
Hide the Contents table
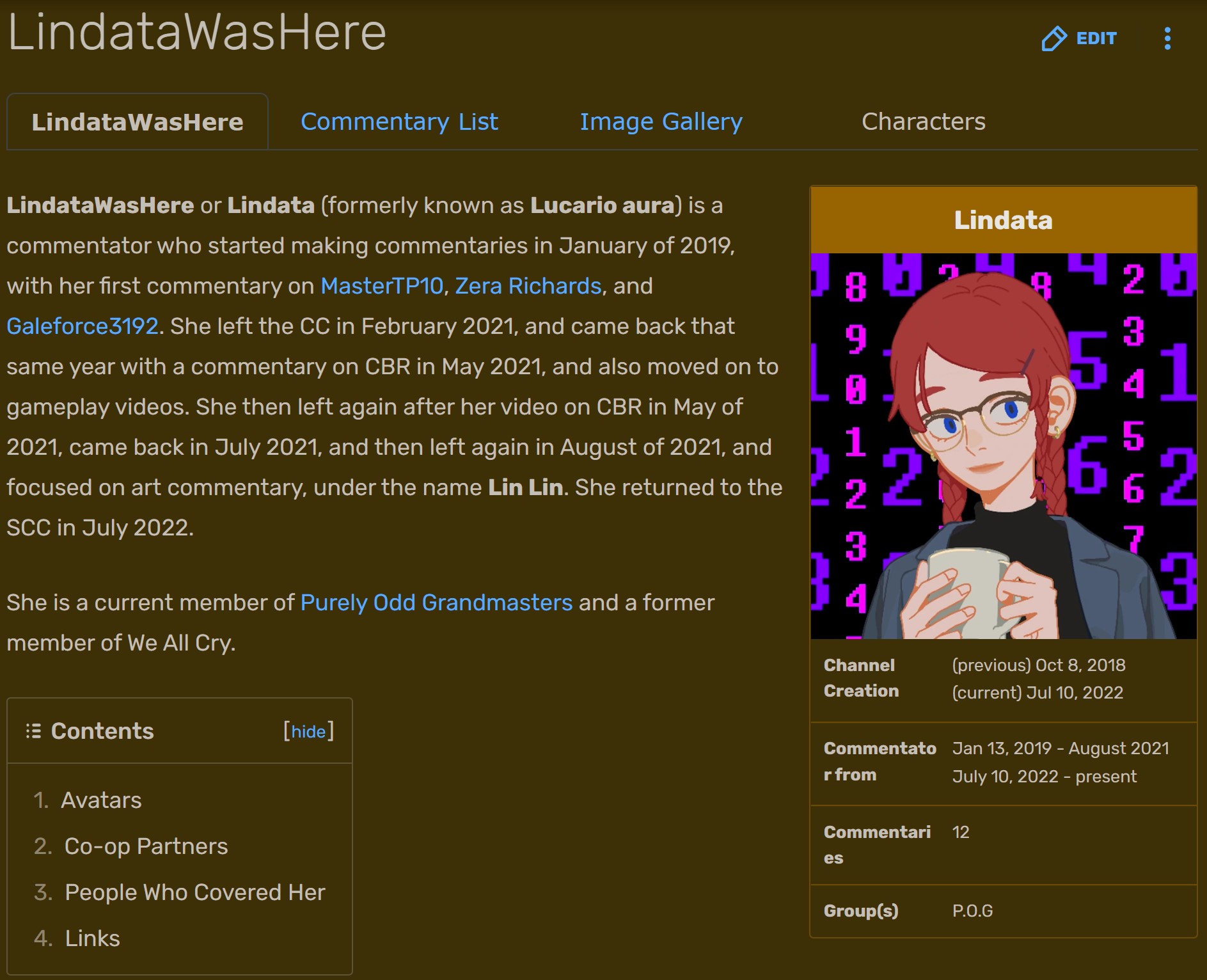tap(309, 731)
